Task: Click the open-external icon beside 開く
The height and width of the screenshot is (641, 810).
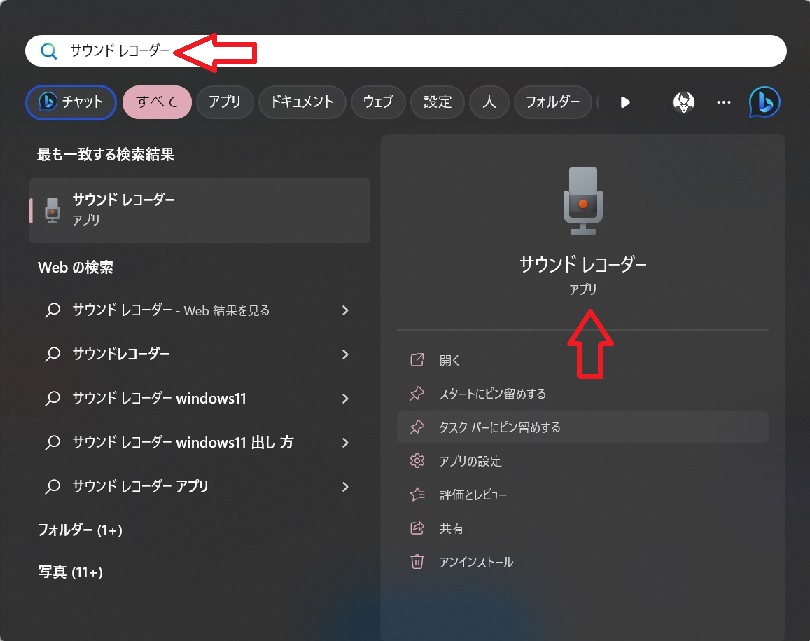Action: 417,359
